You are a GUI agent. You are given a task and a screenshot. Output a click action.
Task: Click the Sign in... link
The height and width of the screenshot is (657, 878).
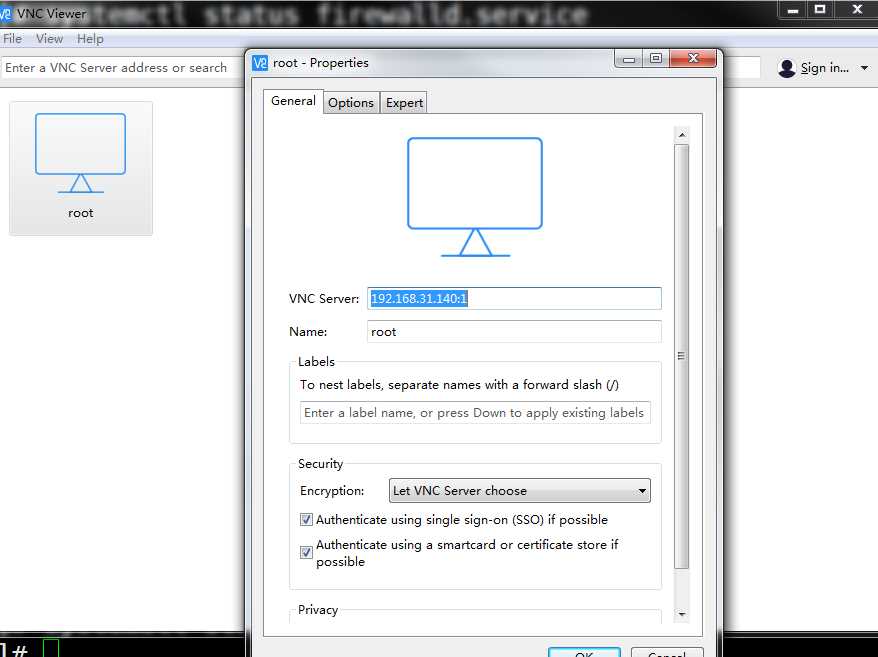(x=824, y=68)
